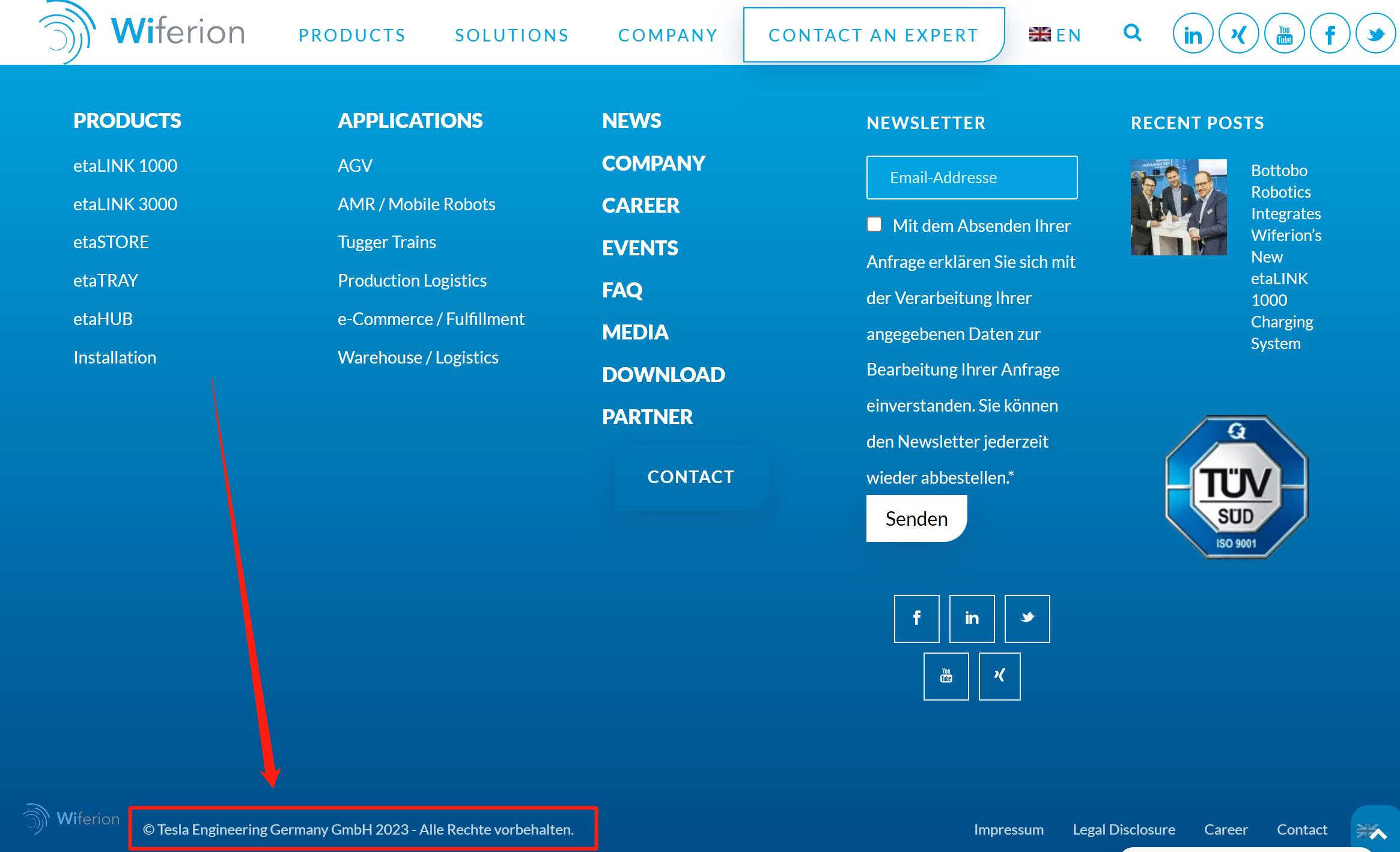Image resolution: width=1400 pixels, height=852 pixels.
Task: Open Facebook icon in header
Action: click(1330, 34)
